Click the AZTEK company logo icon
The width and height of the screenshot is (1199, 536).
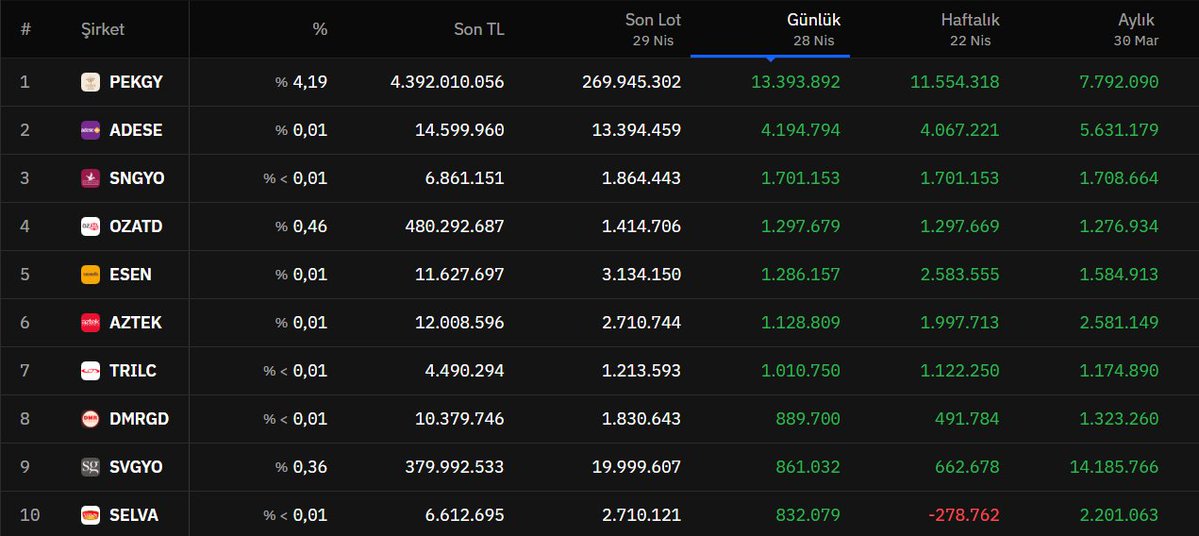click(90, 323)
